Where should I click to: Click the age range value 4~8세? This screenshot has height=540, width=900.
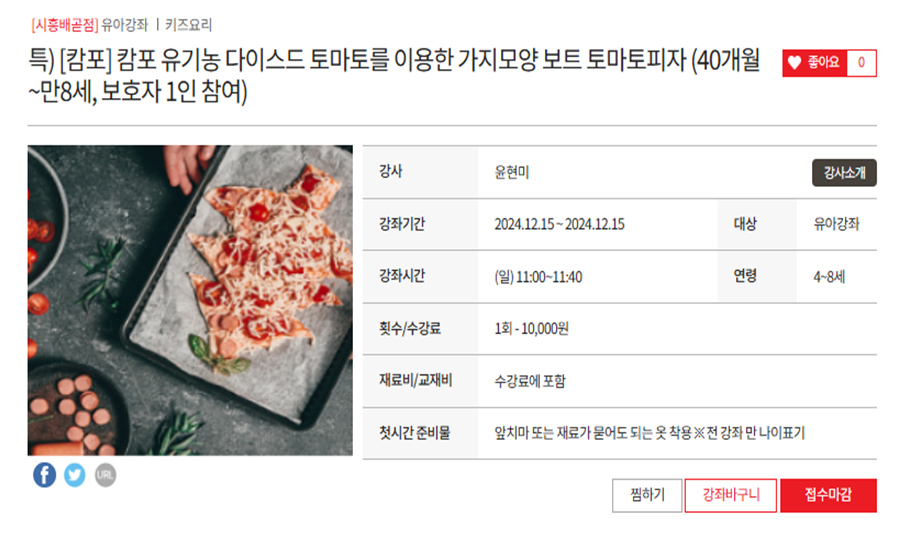829,277
